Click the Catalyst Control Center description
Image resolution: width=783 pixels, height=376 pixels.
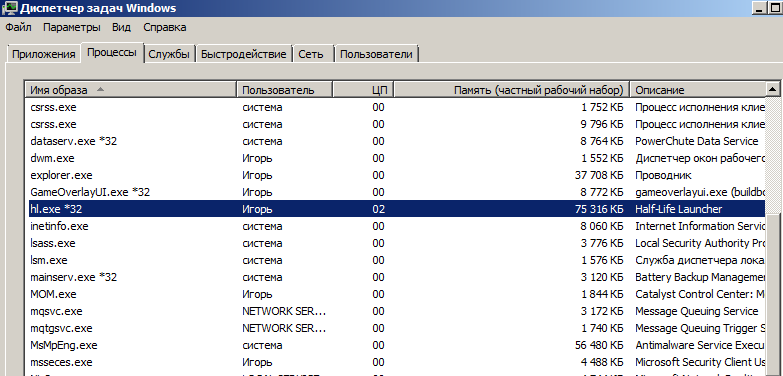click(700, 294)
